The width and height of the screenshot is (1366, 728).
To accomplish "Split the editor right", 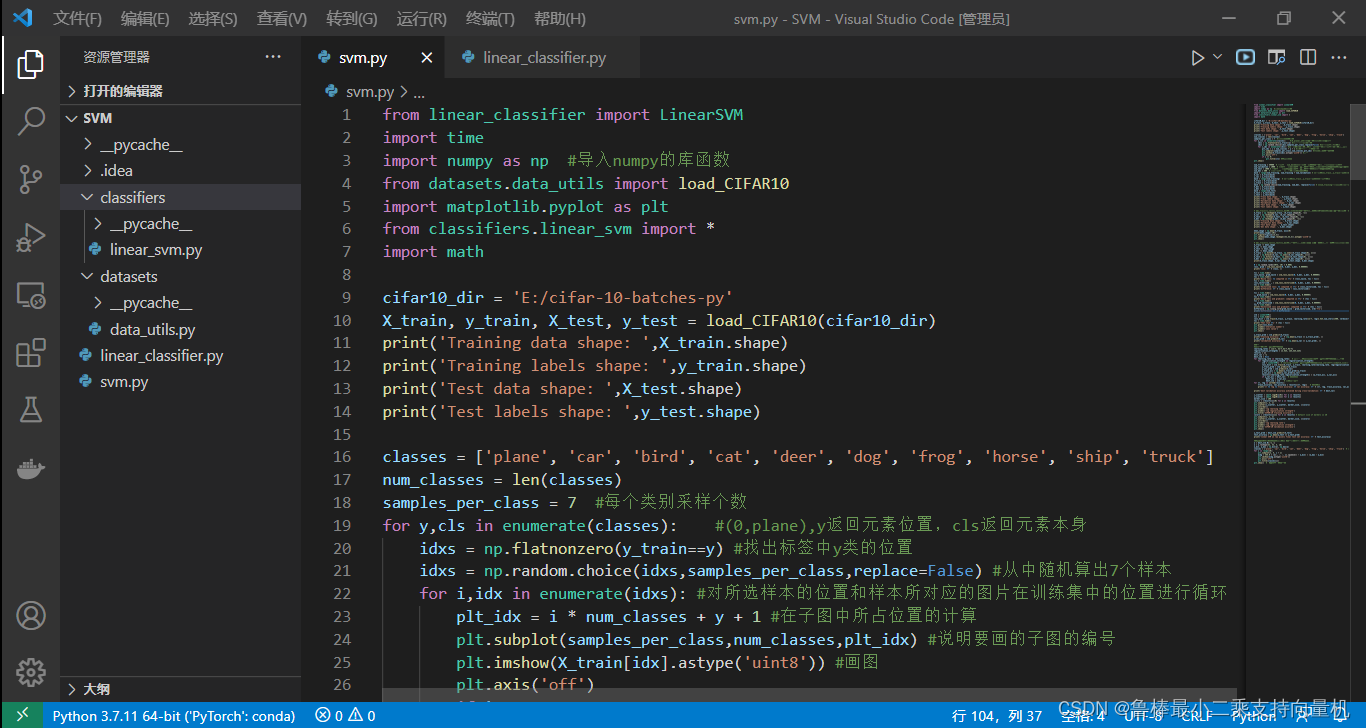I will [1308, 58].
